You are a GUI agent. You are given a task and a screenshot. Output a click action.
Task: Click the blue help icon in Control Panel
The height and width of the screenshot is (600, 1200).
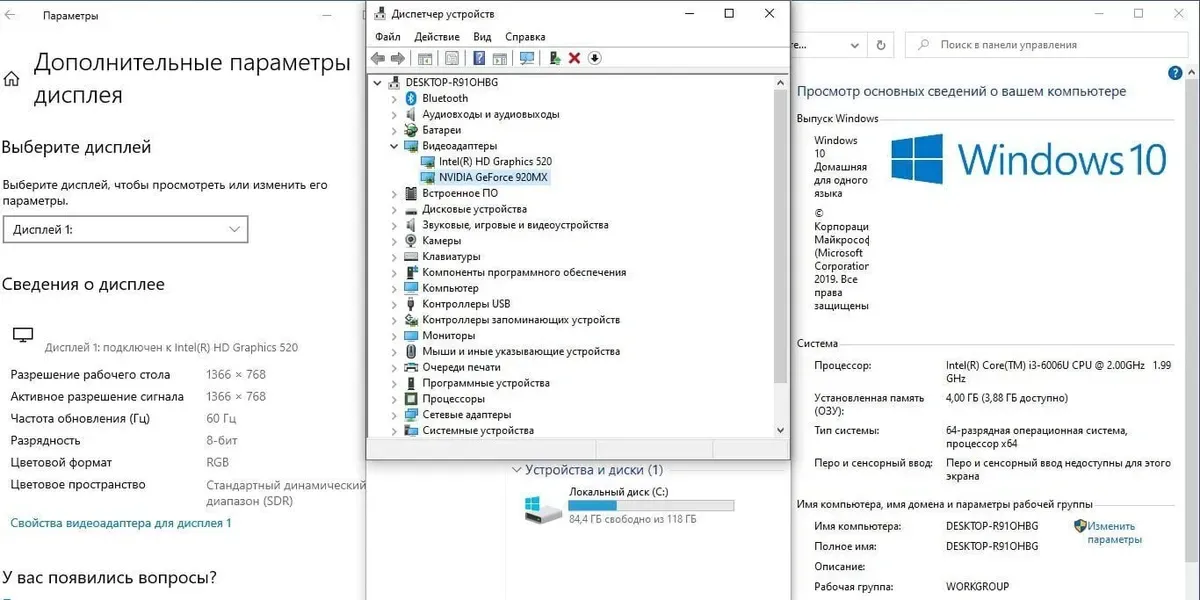click(1175, 74)
